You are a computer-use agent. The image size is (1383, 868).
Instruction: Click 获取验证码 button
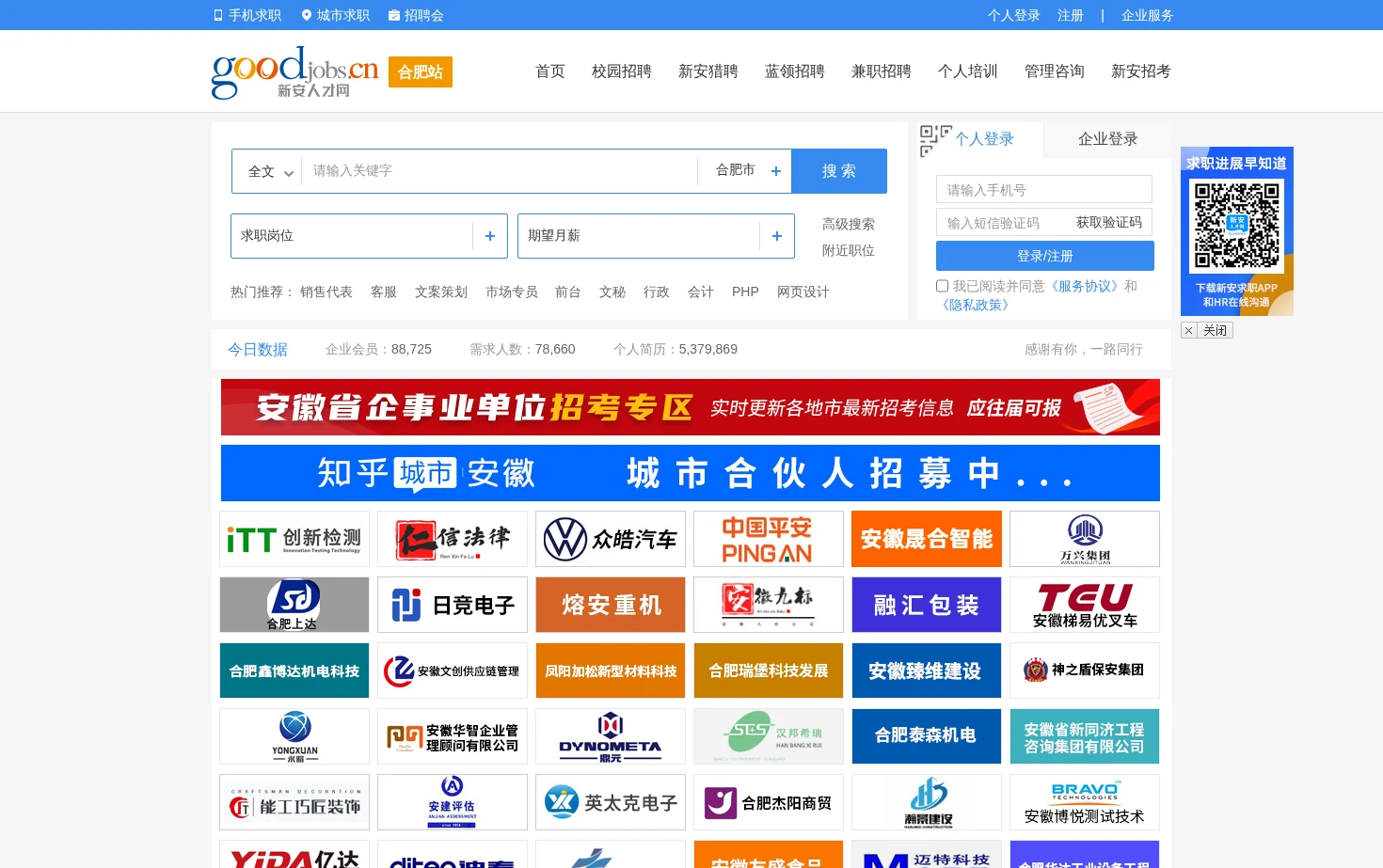click(1109, 223)
